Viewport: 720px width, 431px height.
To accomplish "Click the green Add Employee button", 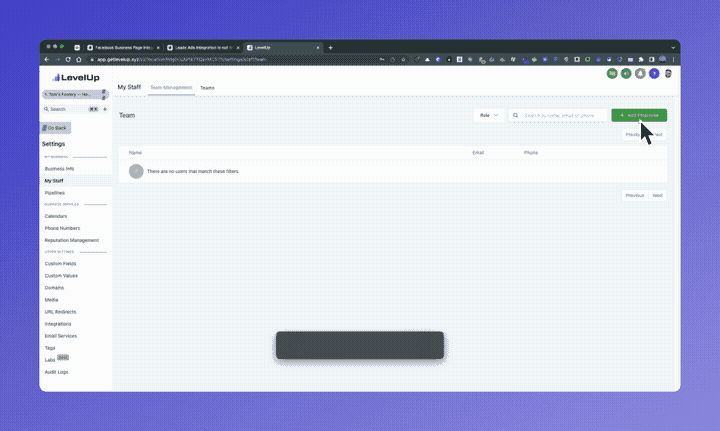I will 639,115.
